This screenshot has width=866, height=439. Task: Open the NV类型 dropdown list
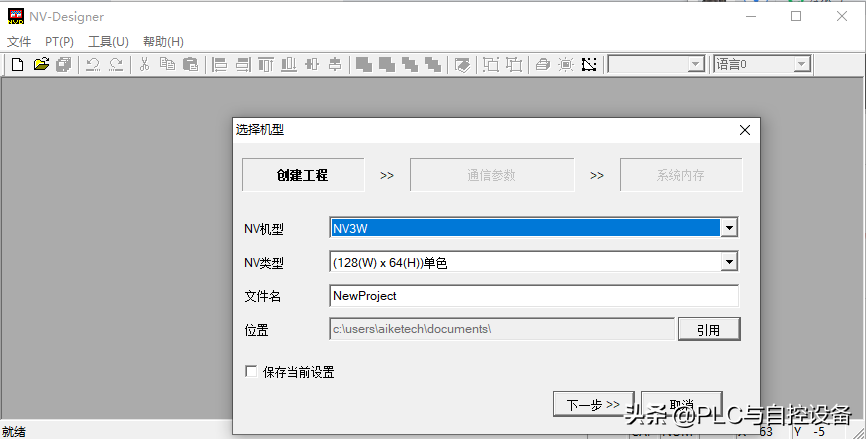pyautogui.click(x=729, y=262)
